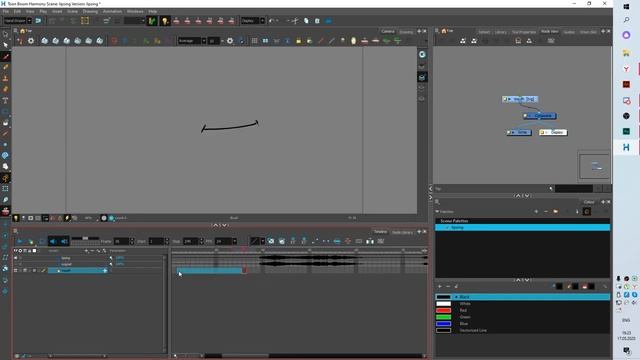Select the Brush tool in left toolbar
The image size is (640, 360).
coord(5,56)
